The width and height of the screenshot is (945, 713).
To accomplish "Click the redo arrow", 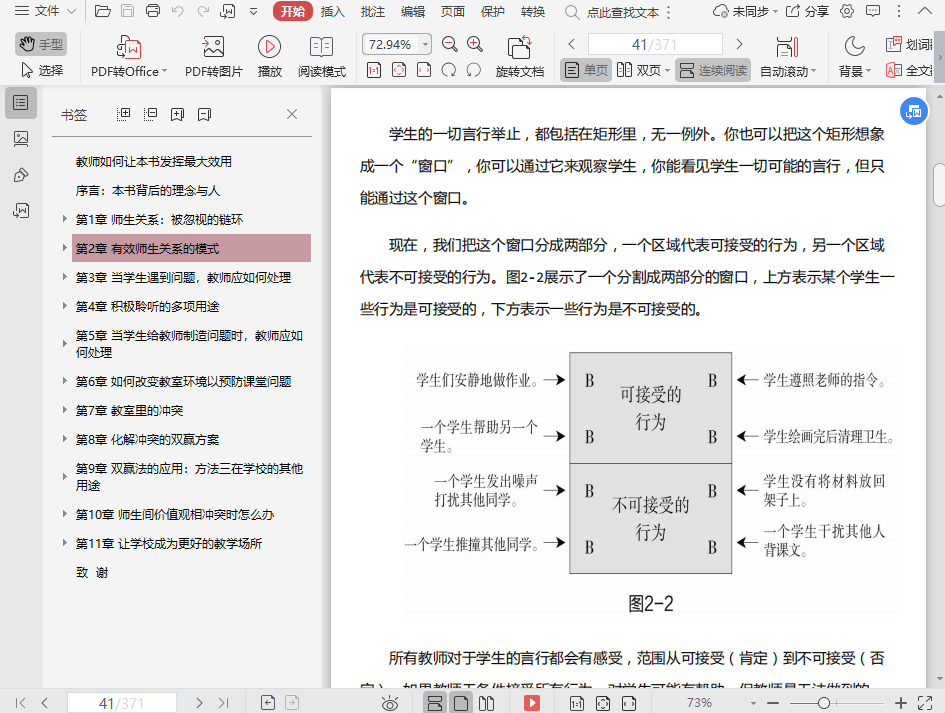I will [x=203, y=11].
